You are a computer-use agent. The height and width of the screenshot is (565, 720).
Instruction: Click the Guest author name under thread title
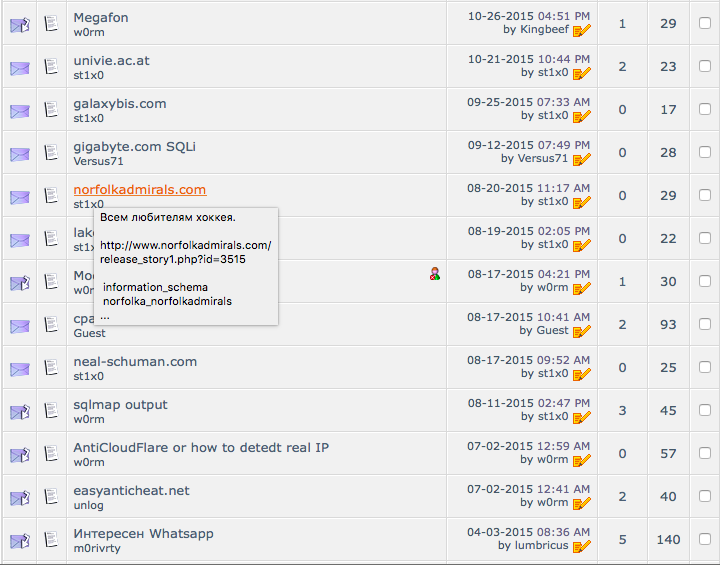[x=90, y=333]
